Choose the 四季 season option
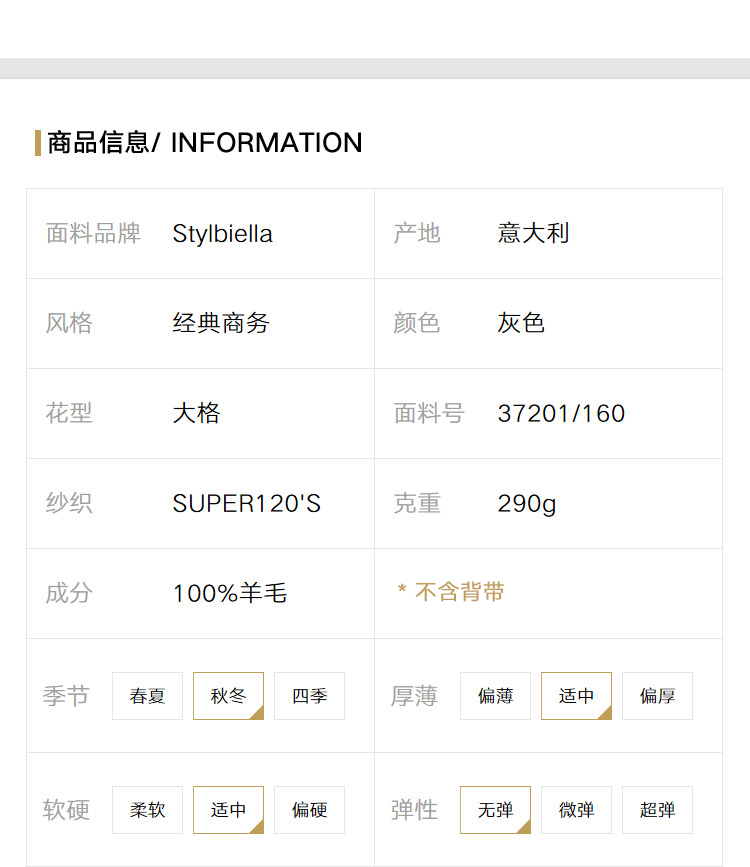The image size is (750, 867). pyautogui.click(x=309, y=696)
